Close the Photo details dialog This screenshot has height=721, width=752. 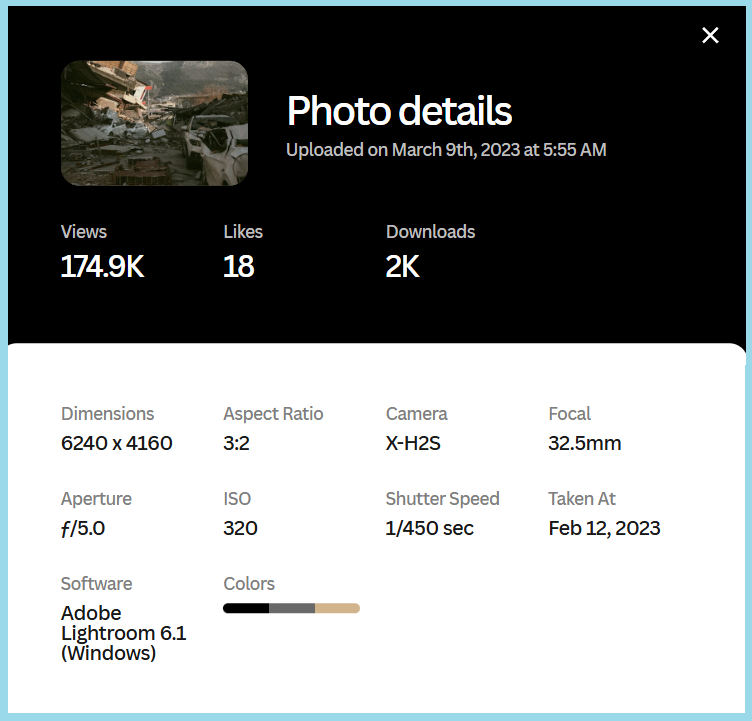pyautogui.click(x=710, y=36)
